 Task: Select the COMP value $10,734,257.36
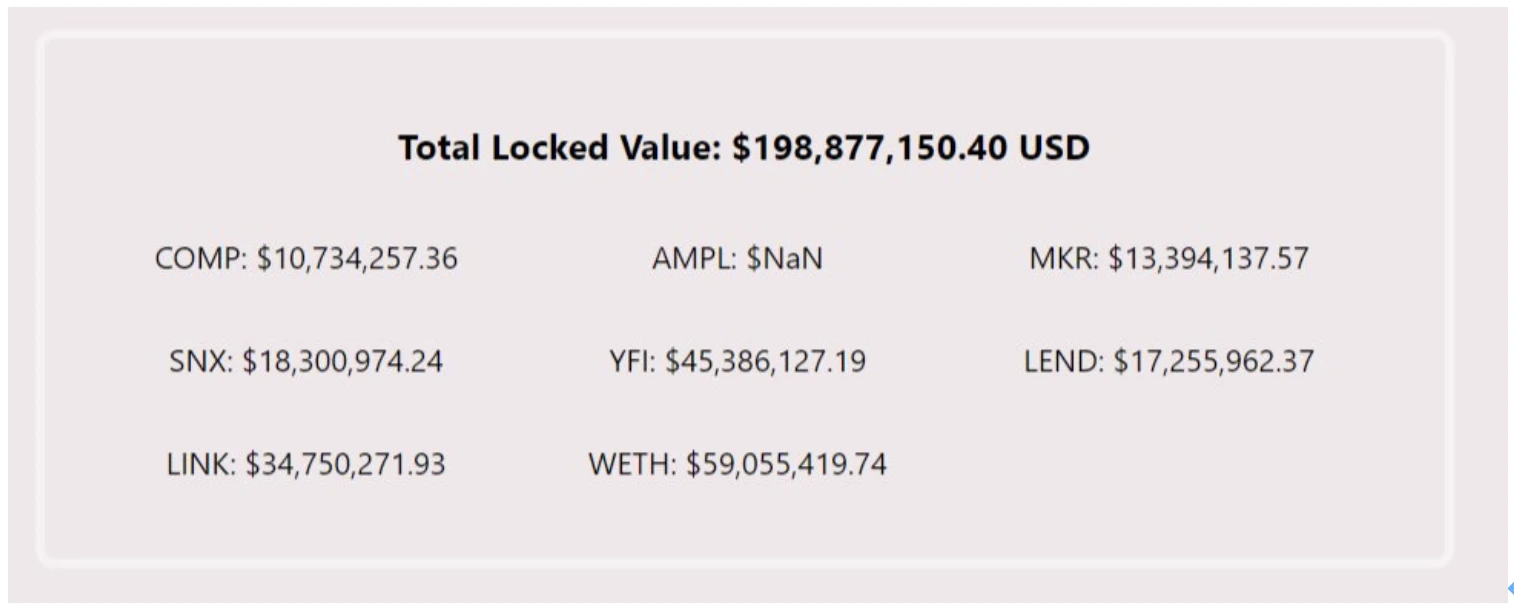point(357,259)
